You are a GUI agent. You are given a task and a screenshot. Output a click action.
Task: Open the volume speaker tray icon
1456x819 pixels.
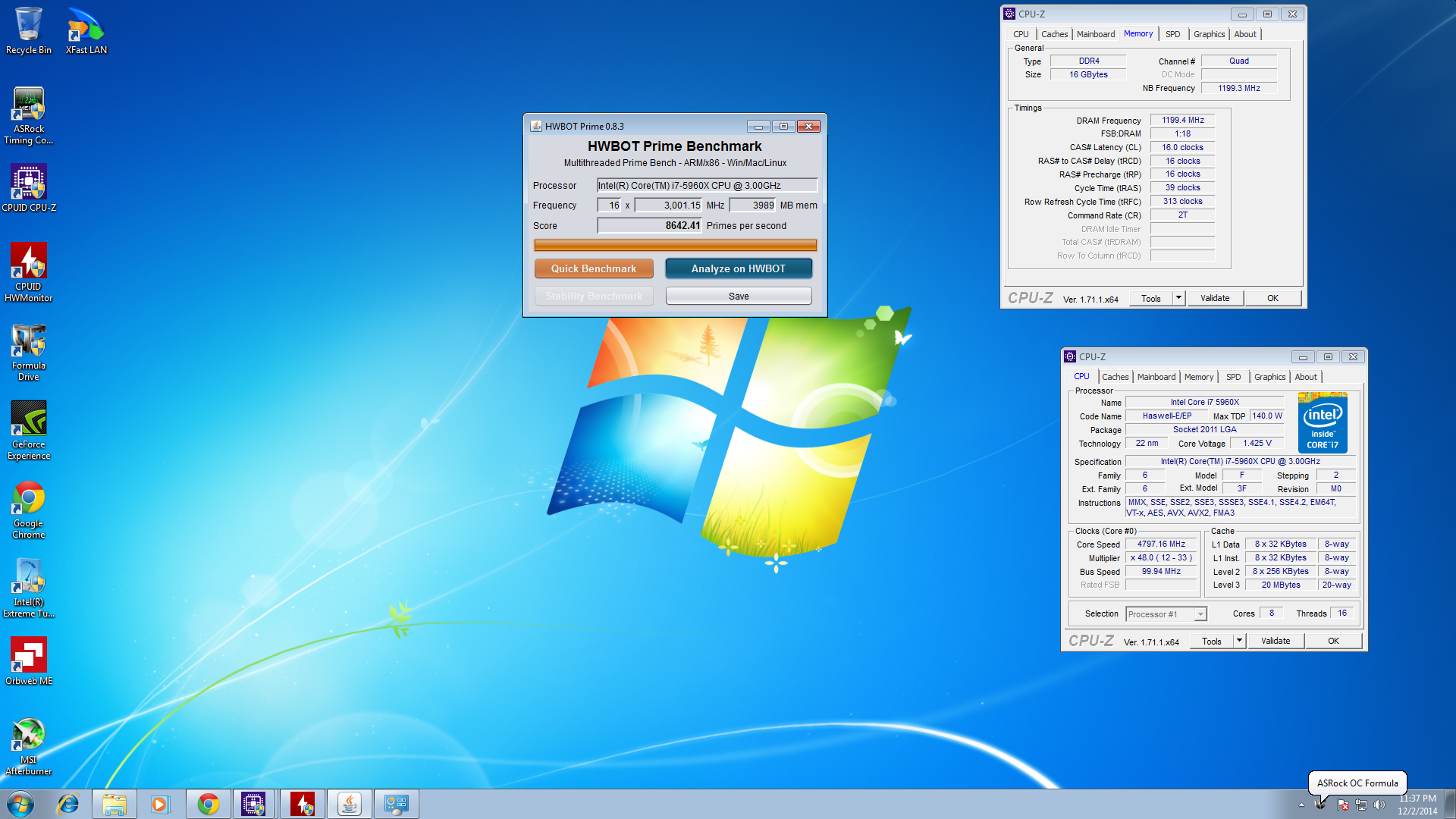[1379, 805]
